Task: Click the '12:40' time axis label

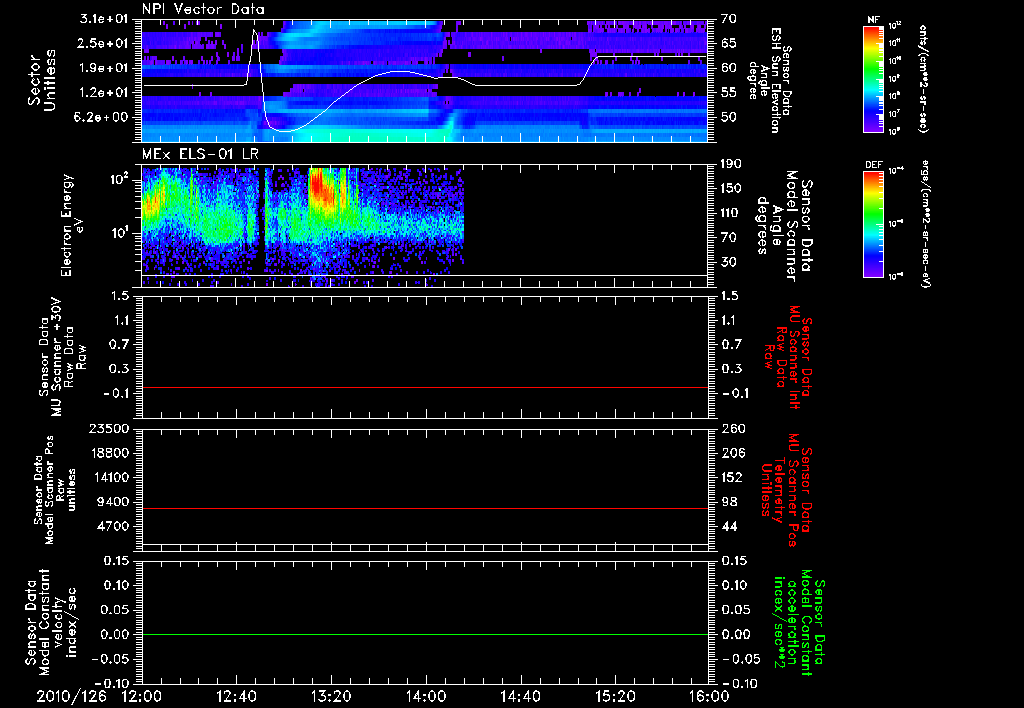Action: (x=236, y=696)
